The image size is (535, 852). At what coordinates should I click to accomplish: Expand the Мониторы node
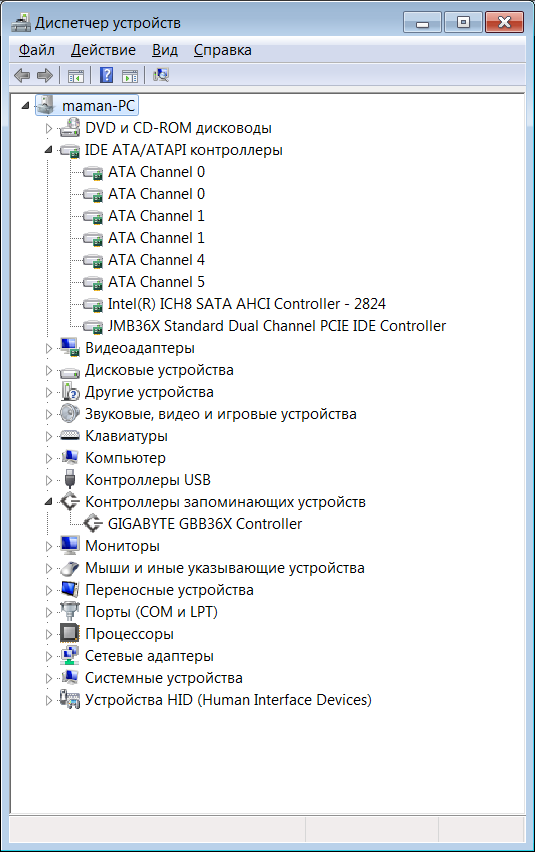coord(48,546)
